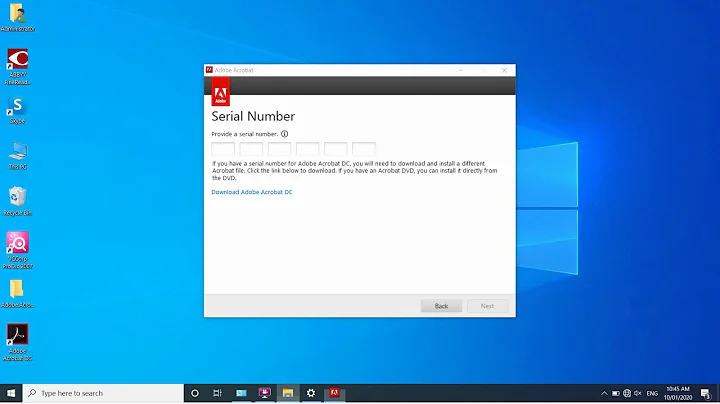
Task: Click the Serial Number heading text
Action: 253,116
